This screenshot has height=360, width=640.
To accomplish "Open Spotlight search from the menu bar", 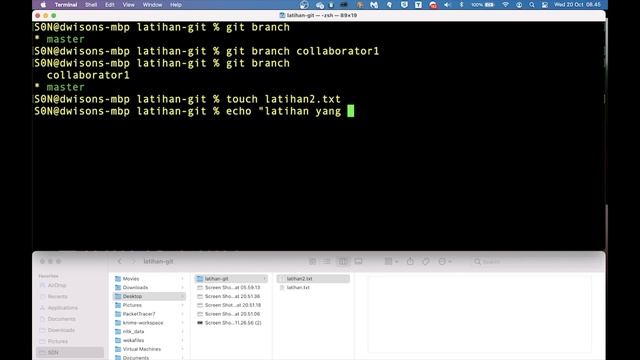I will pos(532,5).
